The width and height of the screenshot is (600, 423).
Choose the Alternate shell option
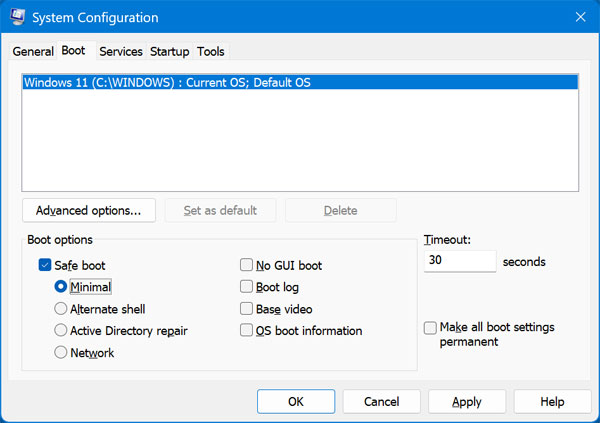coord(60,309)
